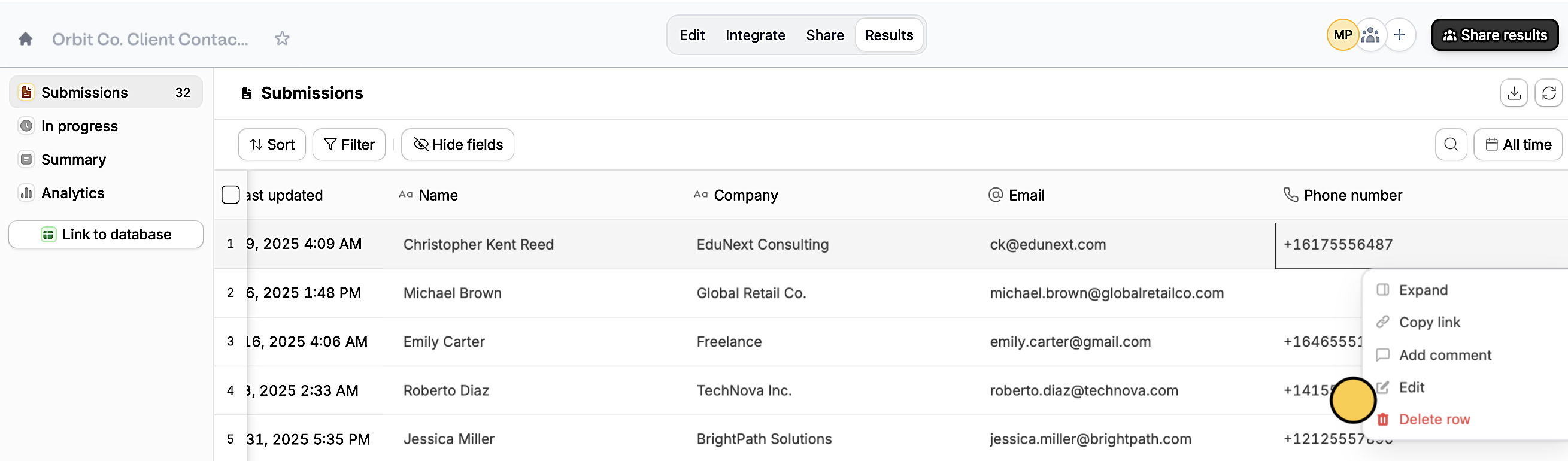This screenshot has width=1568, height=461.
Task: Open Analytics in the sidebar
Action: tap(72, 193)
